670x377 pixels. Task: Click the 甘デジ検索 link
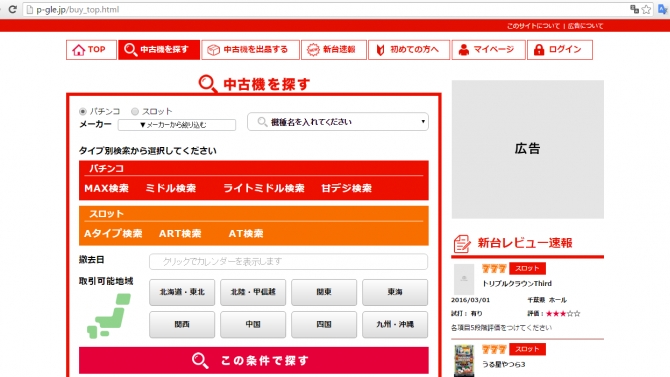coord(346,188)
